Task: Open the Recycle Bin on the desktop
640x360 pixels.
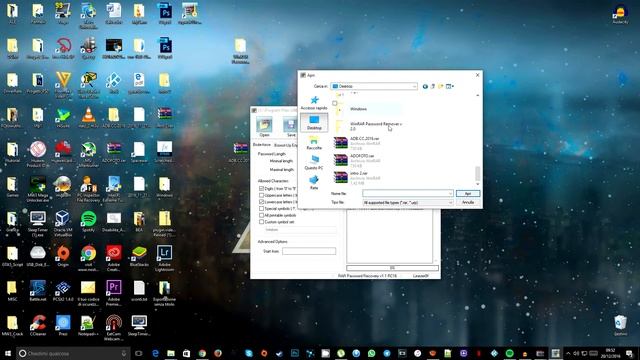Action: (620, 325)
